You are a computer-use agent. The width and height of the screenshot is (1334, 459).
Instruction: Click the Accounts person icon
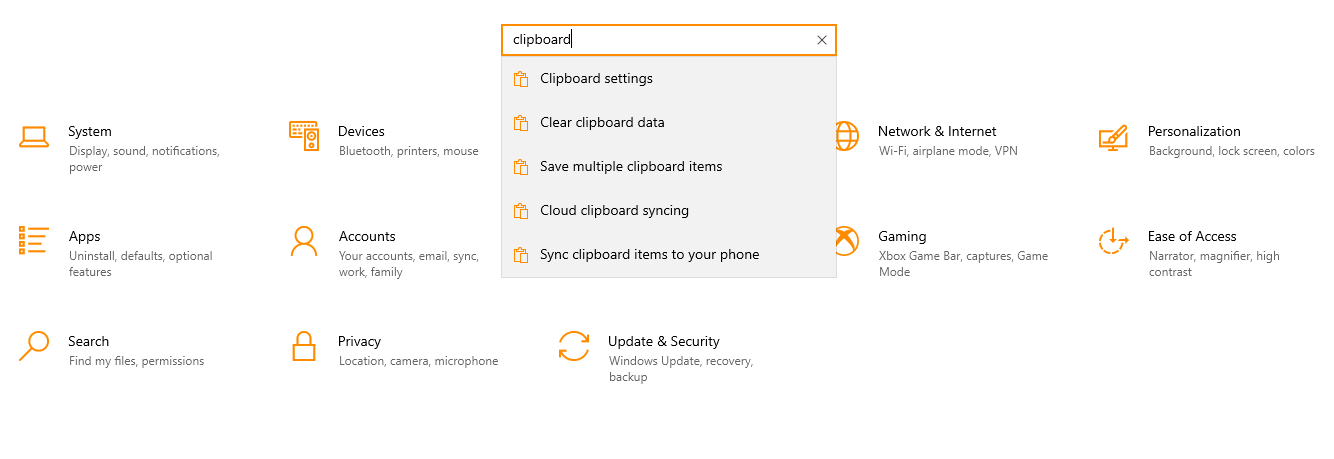304,241
